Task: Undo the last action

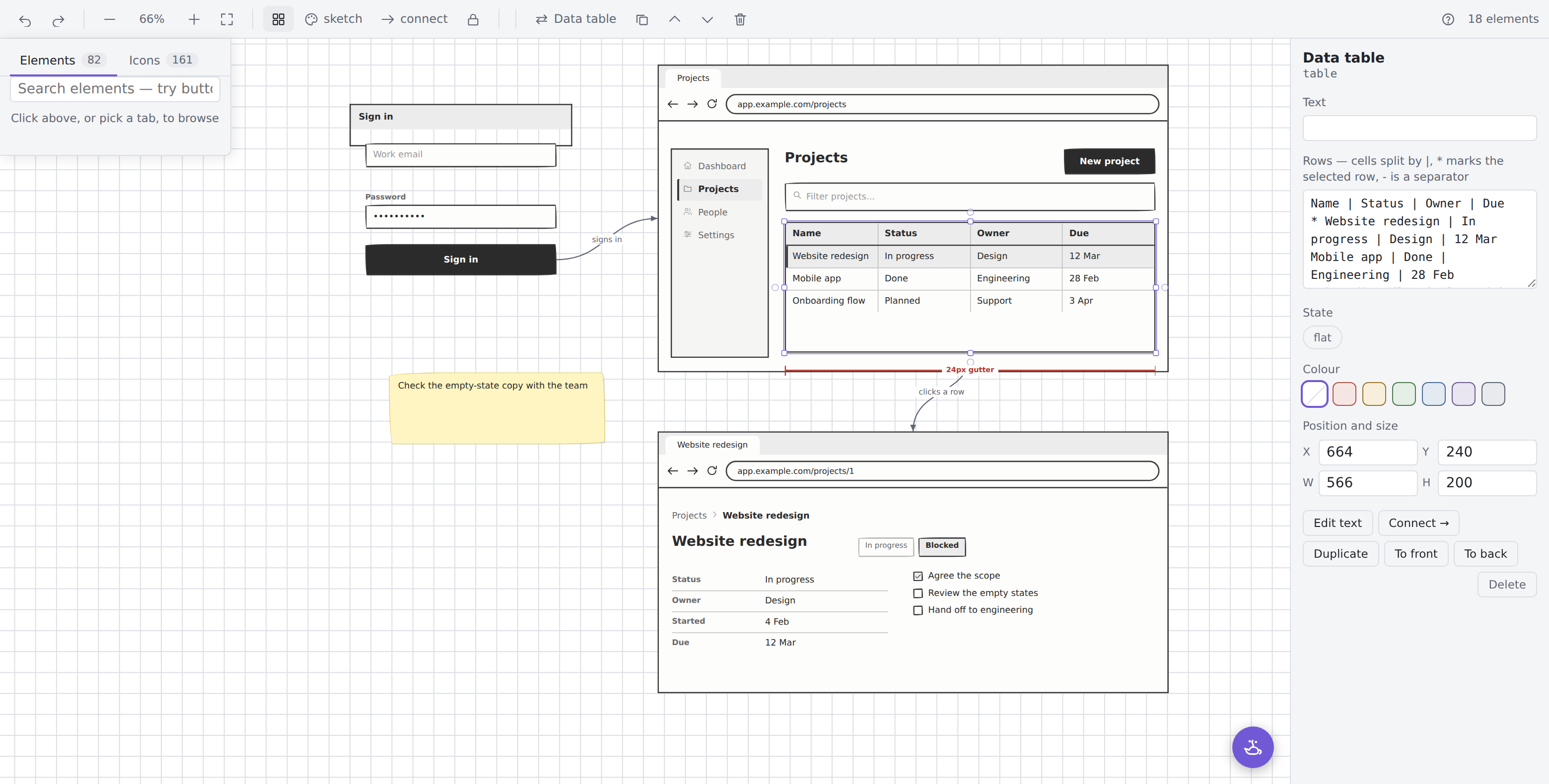Action: [25, 20]
